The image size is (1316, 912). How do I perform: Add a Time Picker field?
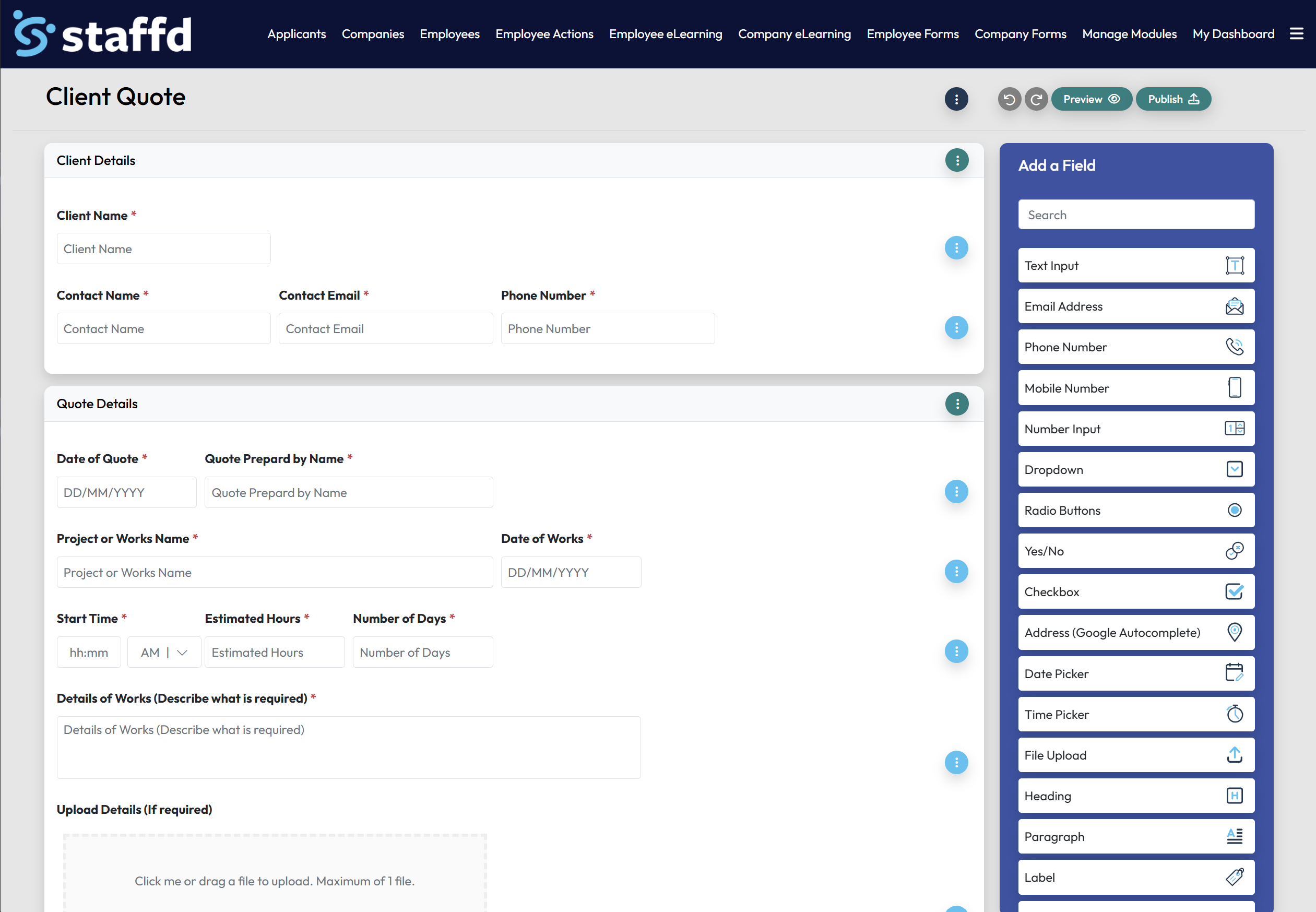click(1136, 714)
